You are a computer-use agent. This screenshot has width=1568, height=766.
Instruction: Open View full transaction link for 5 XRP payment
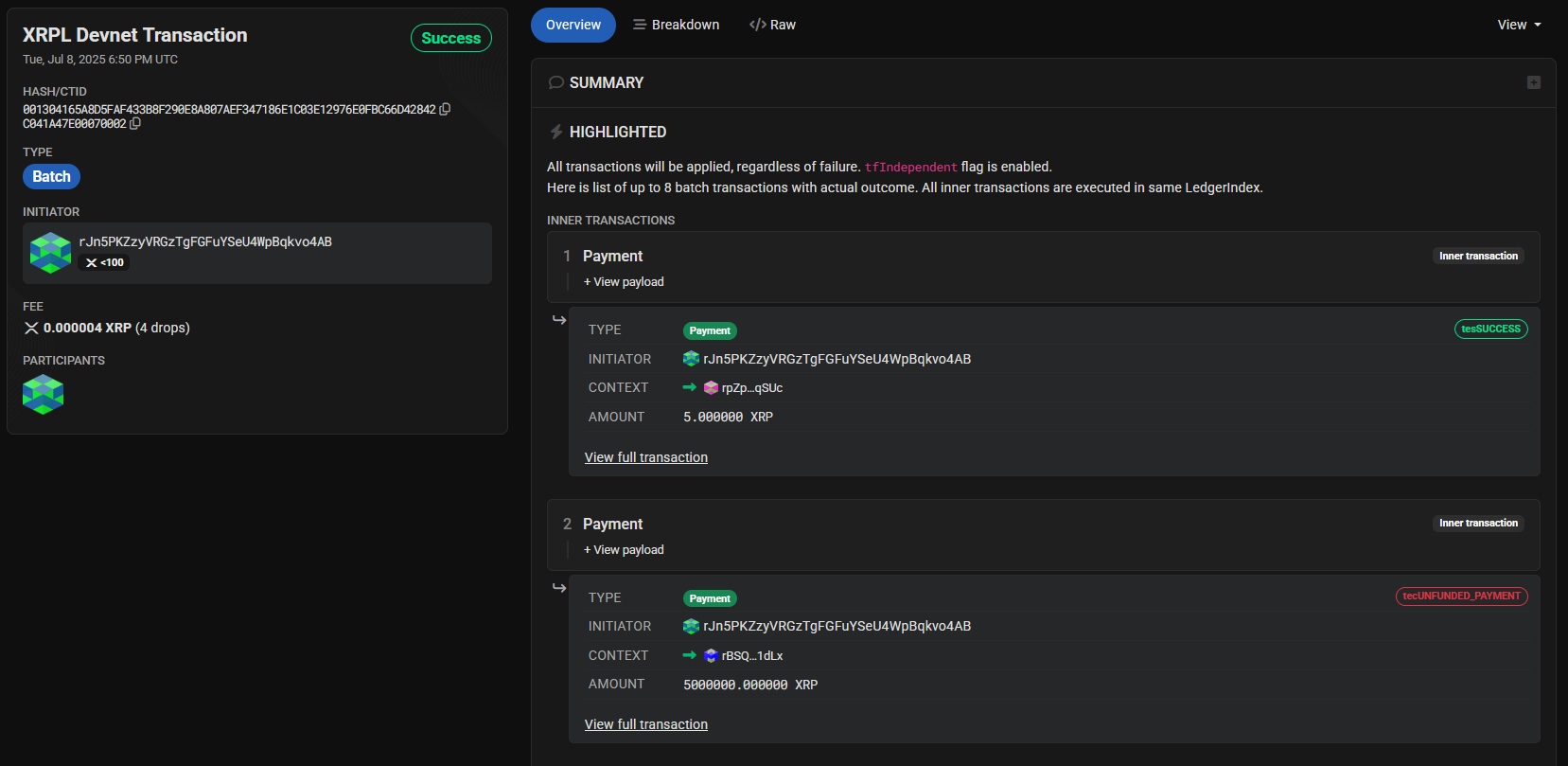646,457
